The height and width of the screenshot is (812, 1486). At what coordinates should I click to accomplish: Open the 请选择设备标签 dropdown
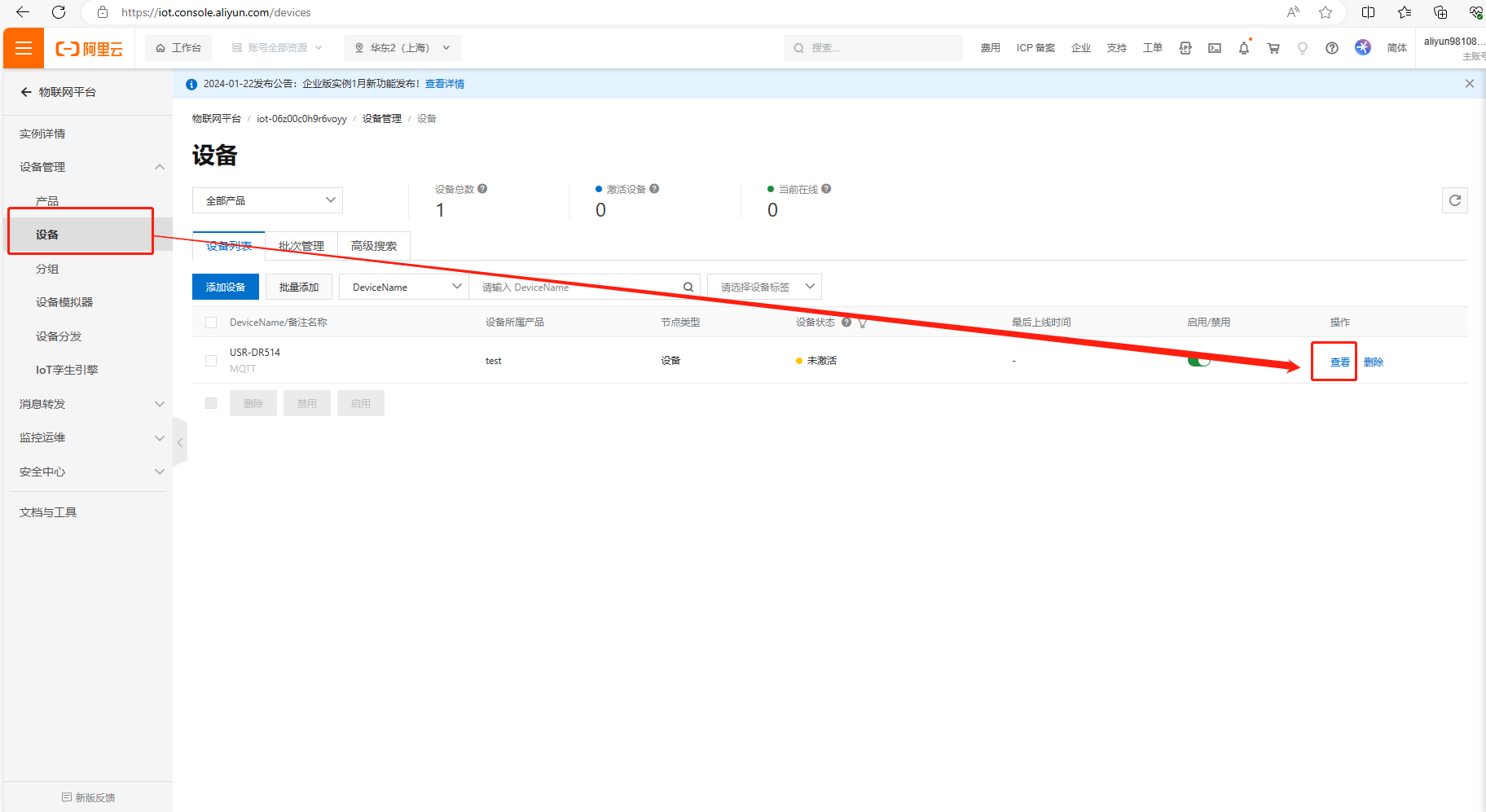(764, 287)
